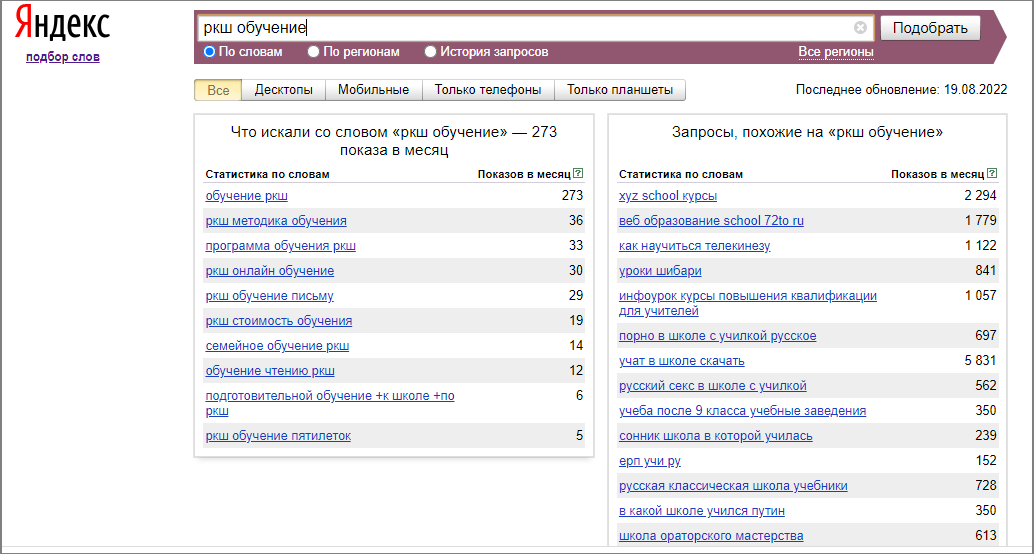Select the 'По регионам' radio button
Screen dimensions: 1034x554
point(314,51)
